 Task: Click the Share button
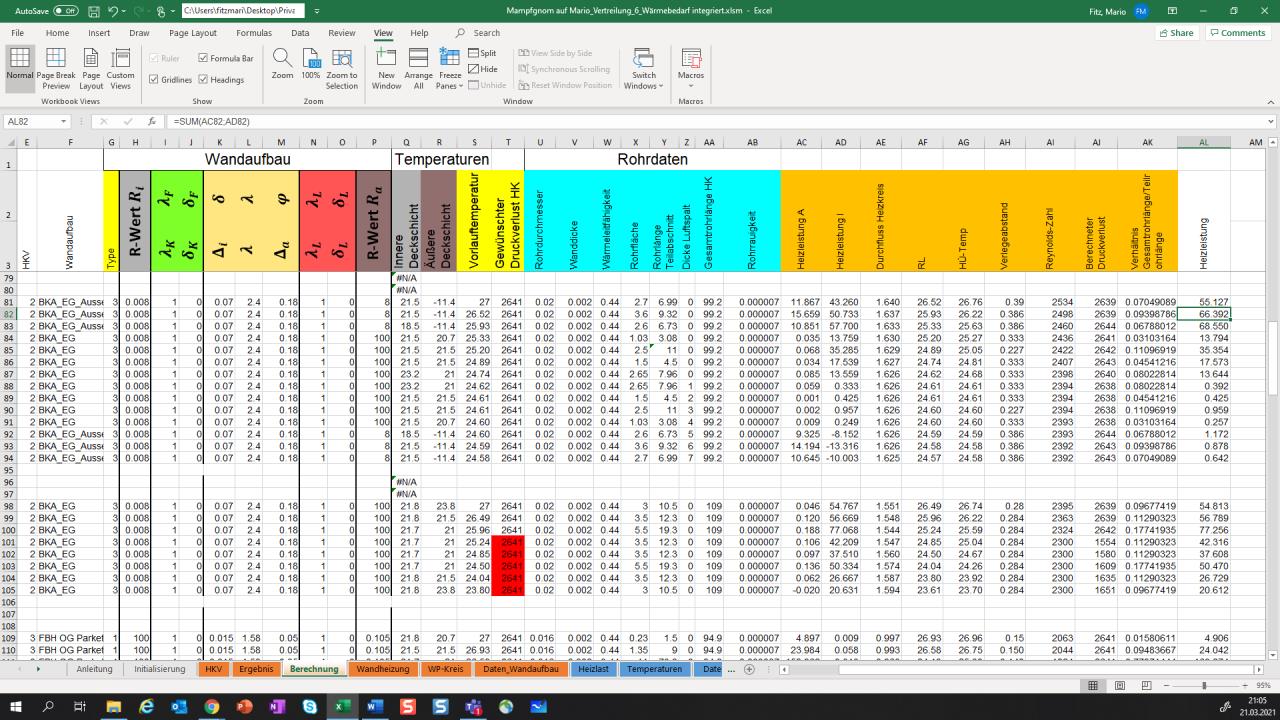pyautogui.click(x=1176, y=33)
